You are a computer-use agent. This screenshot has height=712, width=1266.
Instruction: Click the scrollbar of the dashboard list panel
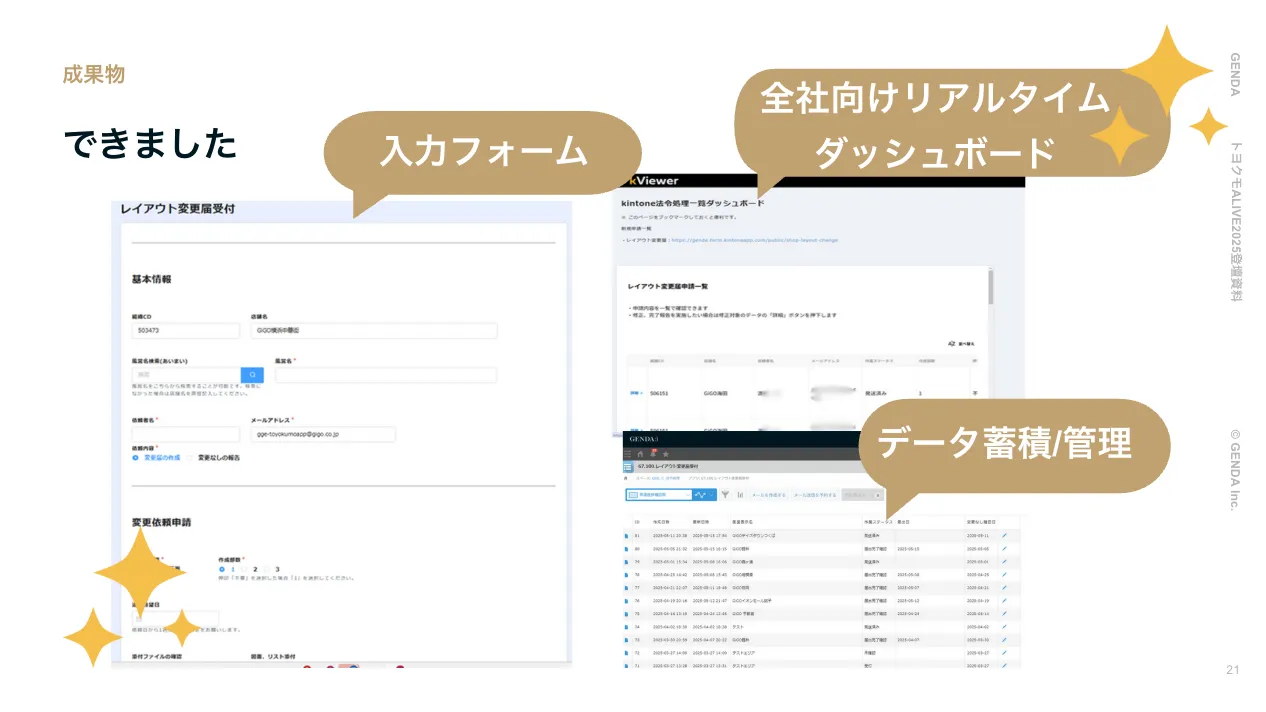click(x=990, y=290)
